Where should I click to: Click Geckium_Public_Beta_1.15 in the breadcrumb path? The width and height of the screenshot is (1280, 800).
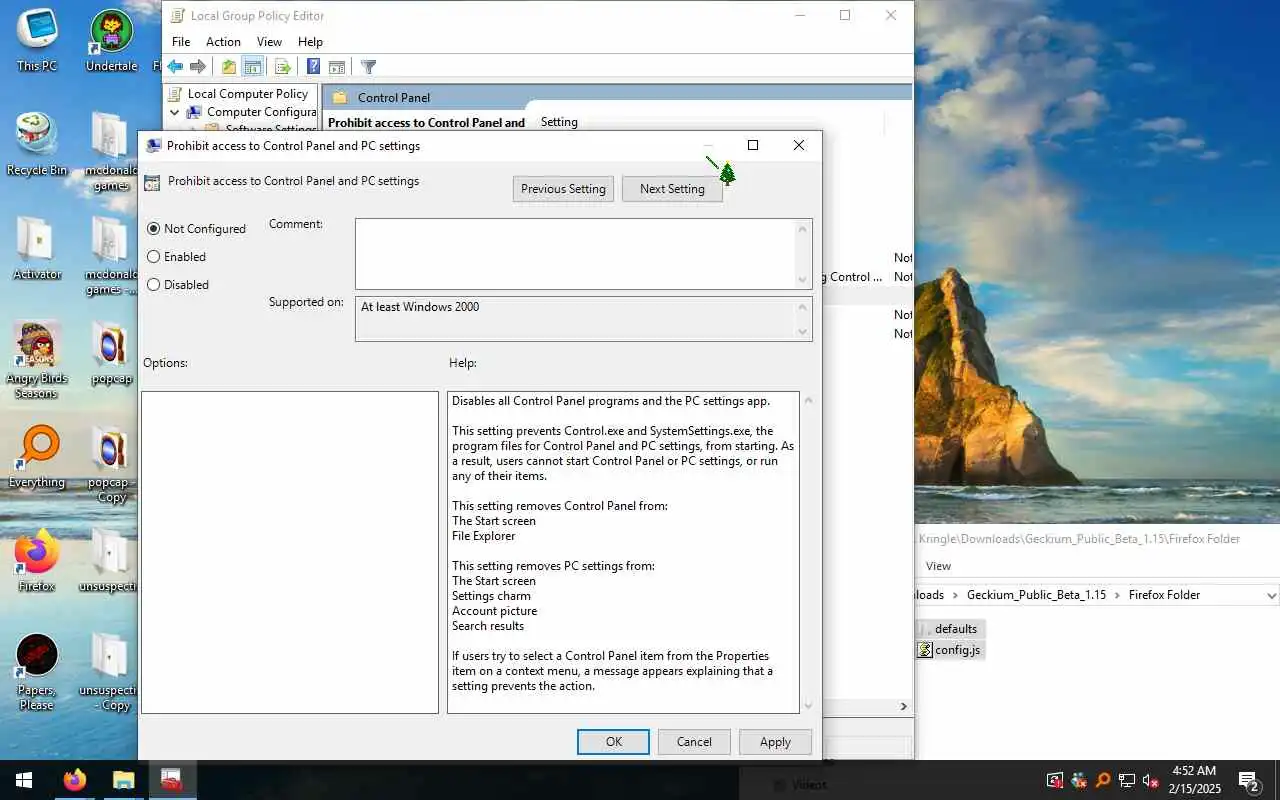[1036, 595]
